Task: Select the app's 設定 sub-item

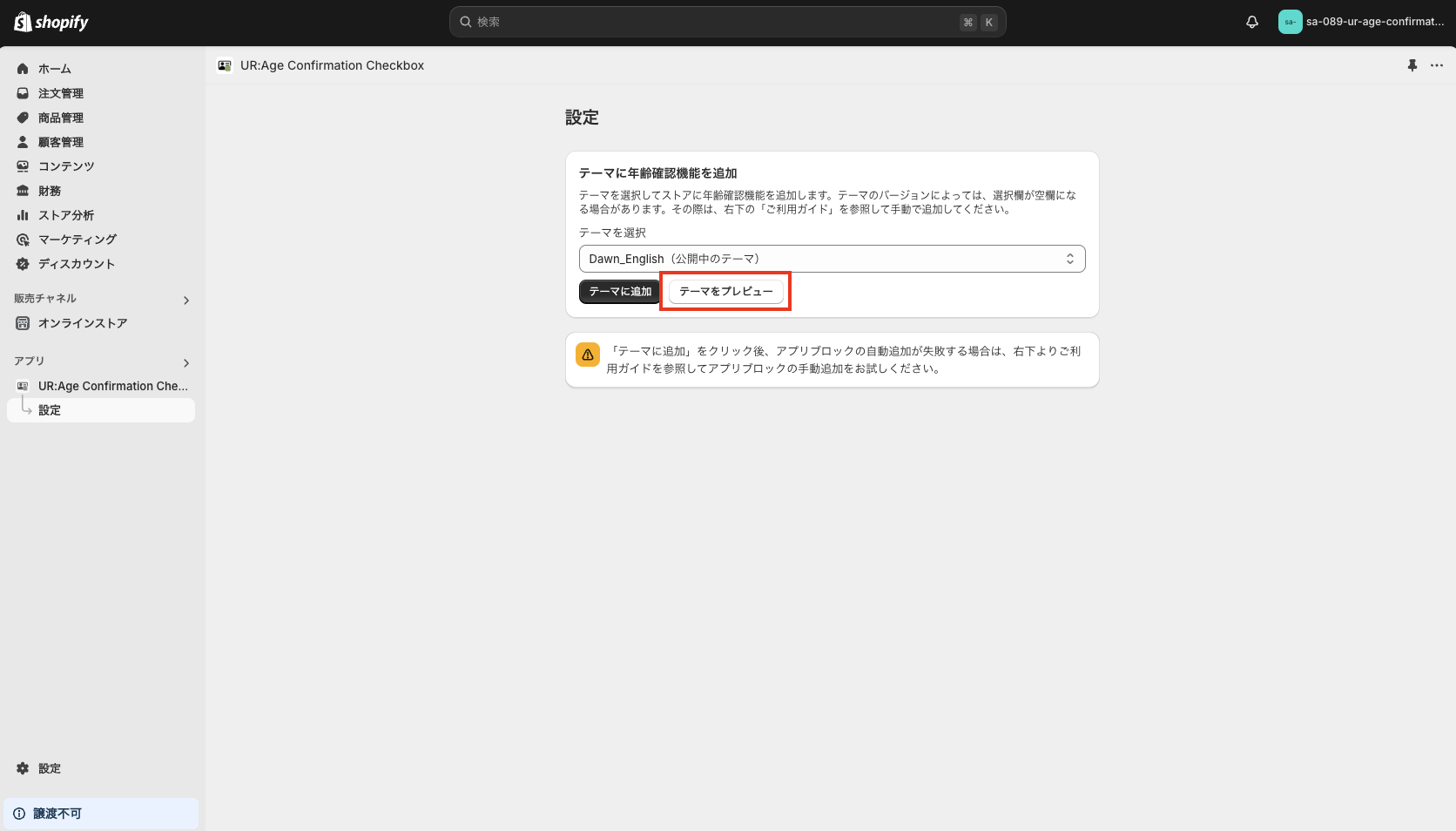Action: [101, 410]
